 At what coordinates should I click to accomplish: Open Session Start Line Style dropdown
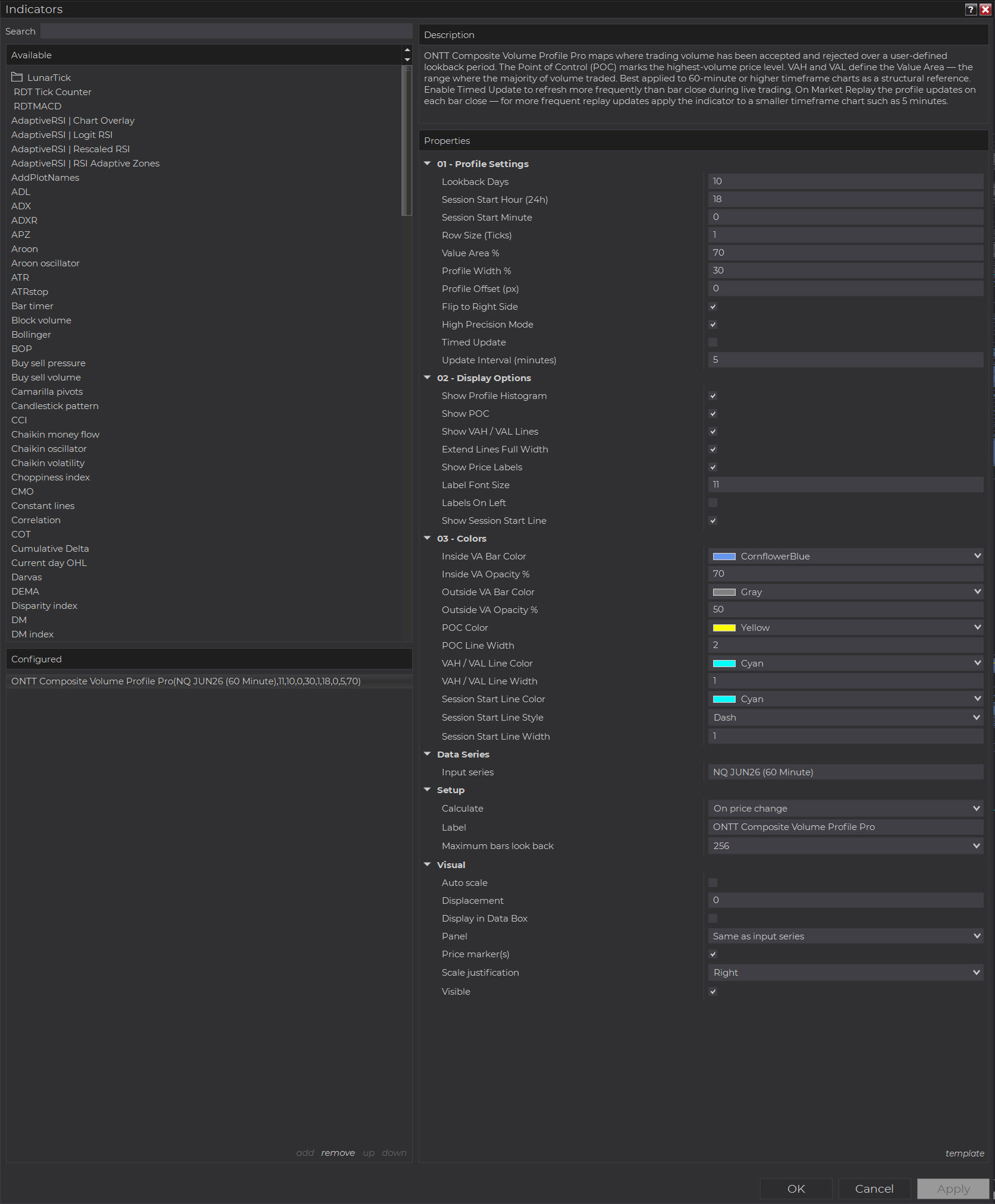[x=845, y=718]
